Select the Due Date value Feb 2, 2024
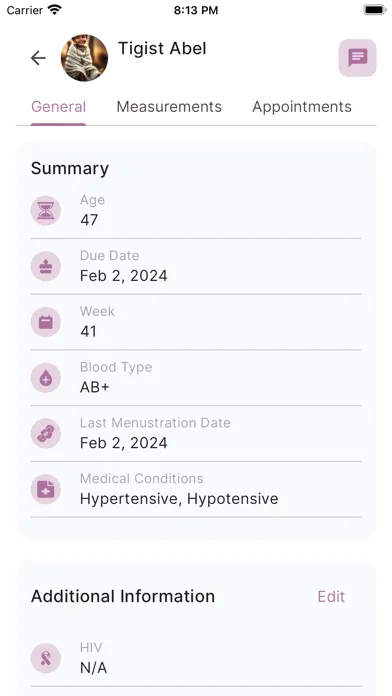The width and height of the screenshot is (392, 696). coord(123,276)
